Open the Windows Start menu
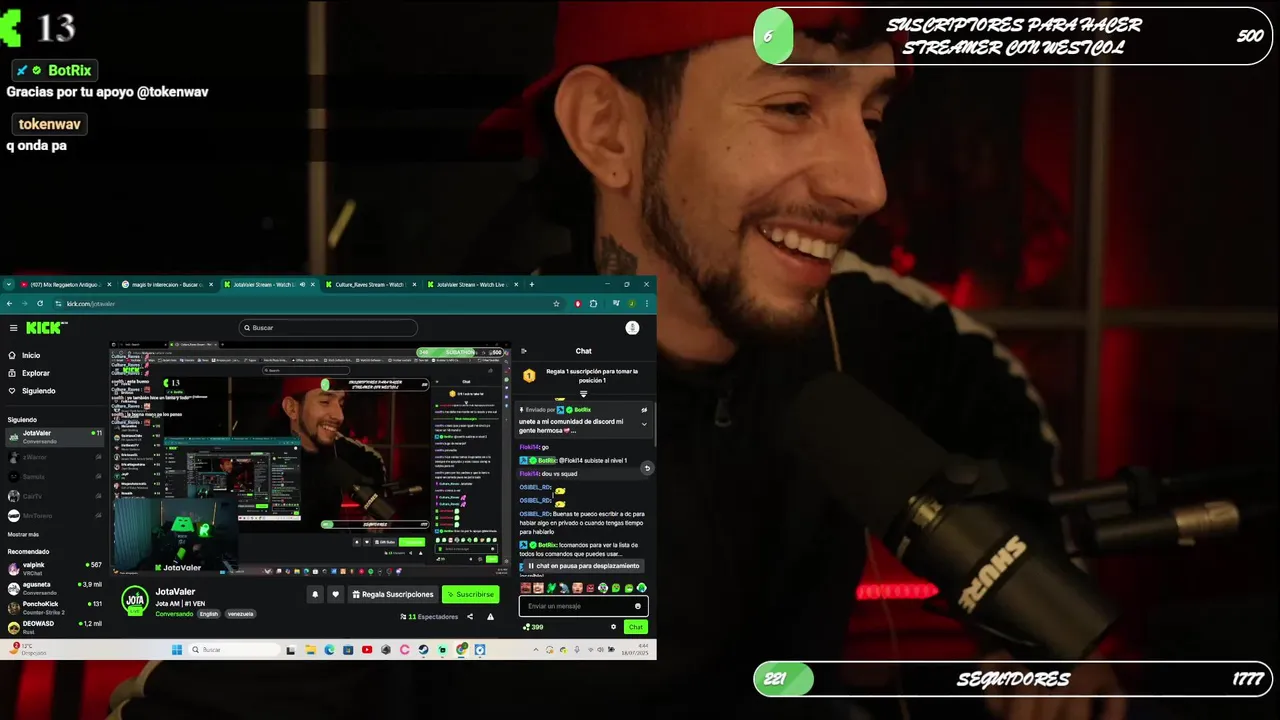 click(x=177, y=650)
